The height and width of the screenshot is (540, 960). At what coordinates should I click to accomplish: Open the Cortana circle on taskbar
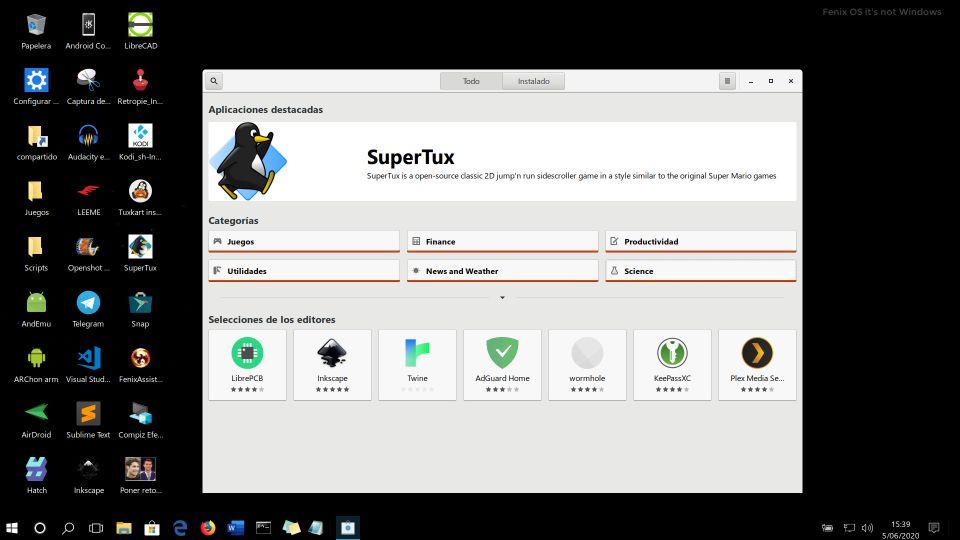(40, 528)
